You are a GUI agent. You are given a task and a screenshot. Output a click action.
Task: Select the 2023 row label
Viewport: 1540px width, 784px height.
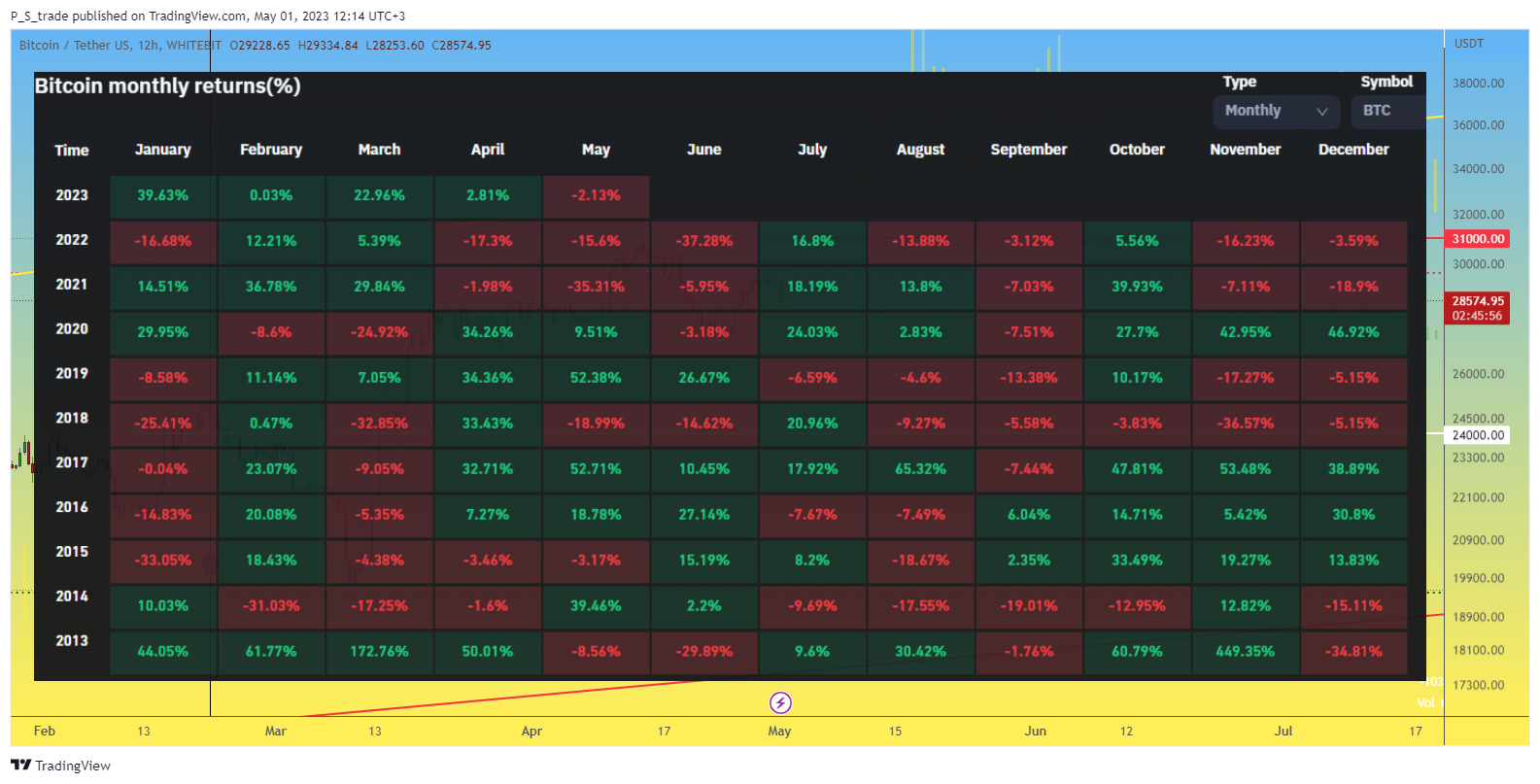point(72,195)
